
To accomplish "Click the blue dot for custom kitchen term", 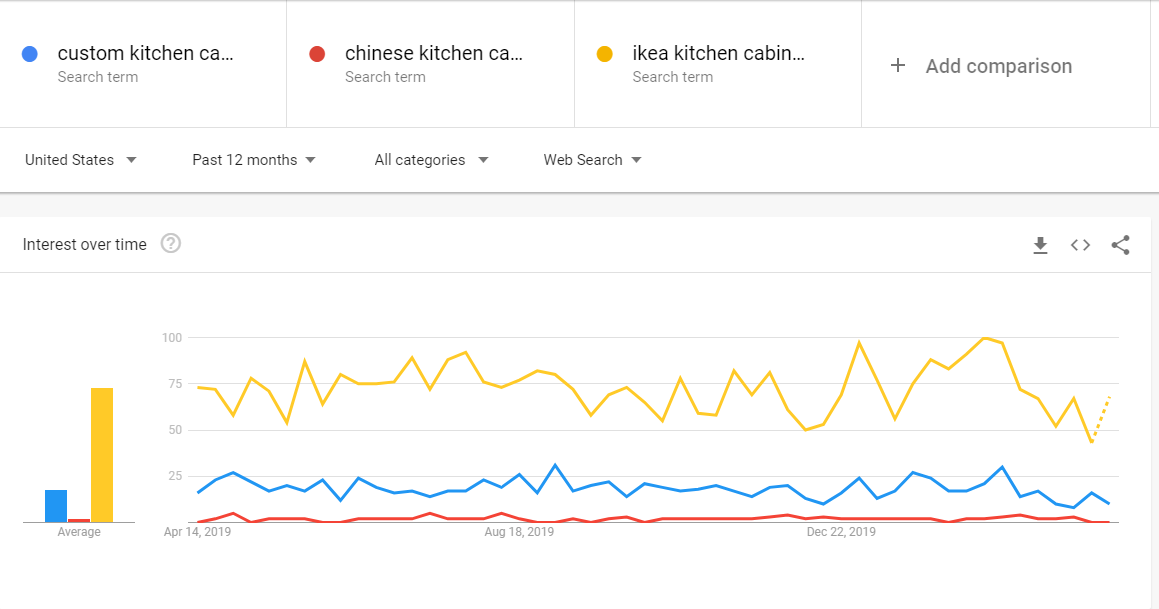I will 30,54.
